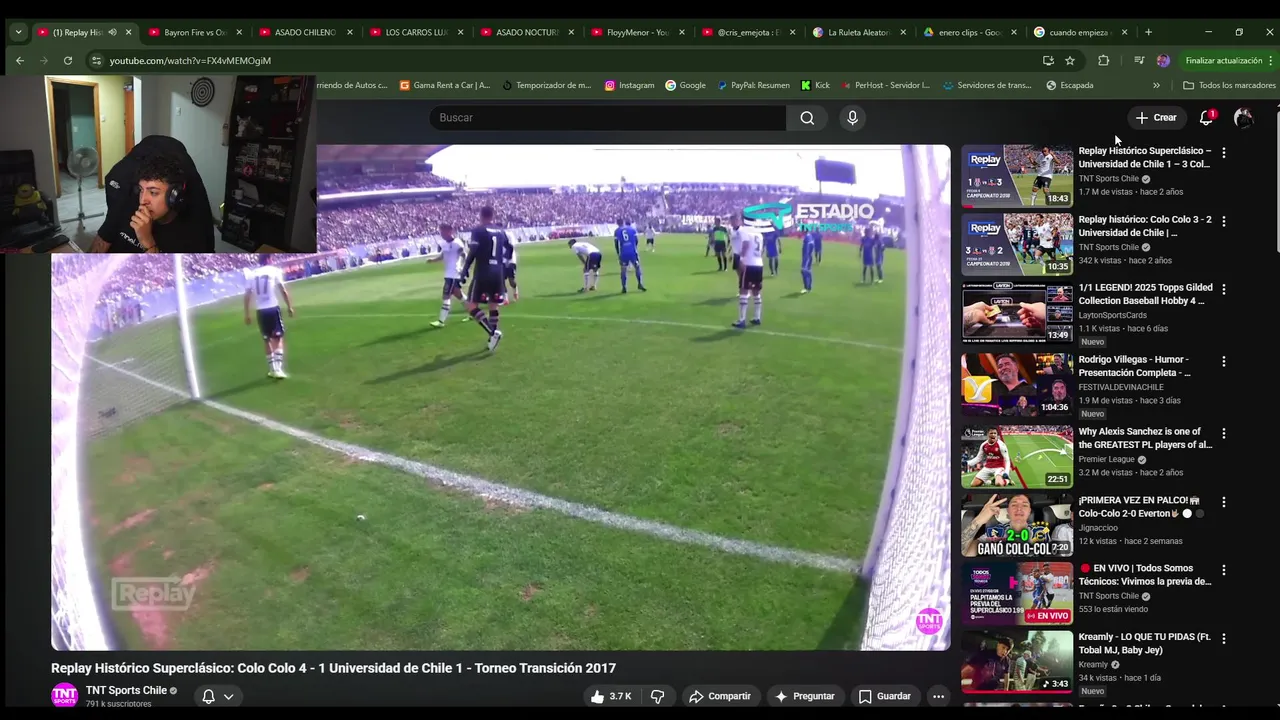Open PayPal: Resumen bookmark
Image resolution: width=1280 pixels, height=720 pixels.
pyautogui.click(x=753, y=85)
